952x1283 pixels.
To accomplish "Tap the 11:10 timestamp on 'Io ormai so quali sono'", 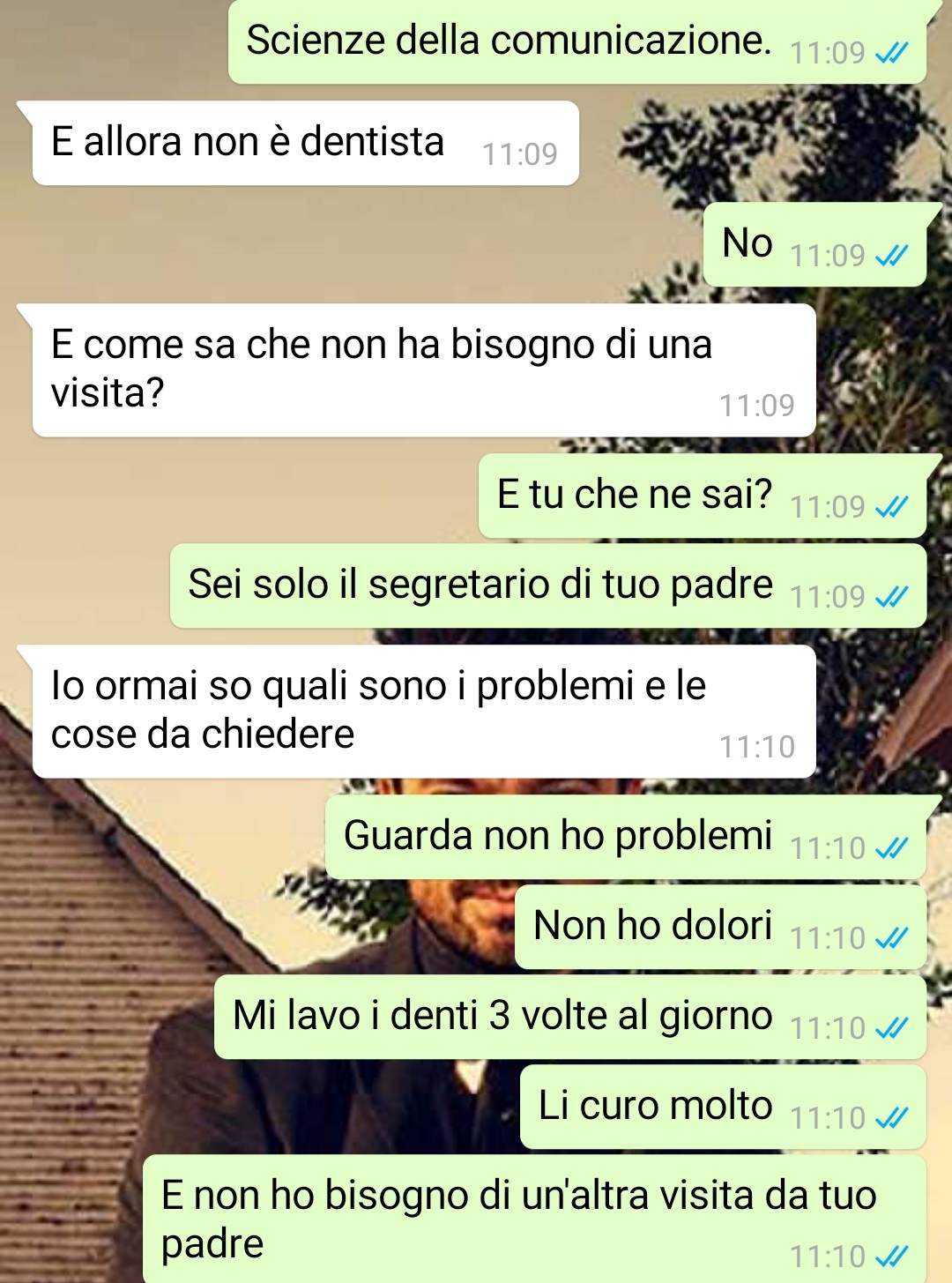I will tap(757, 748).
